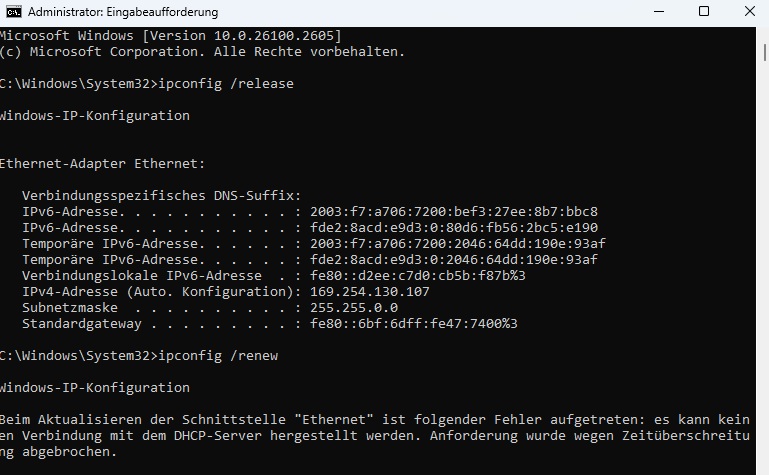The image size is (769, 475).
Task: Click the Microsoft Corporation copyright line
Action: click(x=202, y=52)
